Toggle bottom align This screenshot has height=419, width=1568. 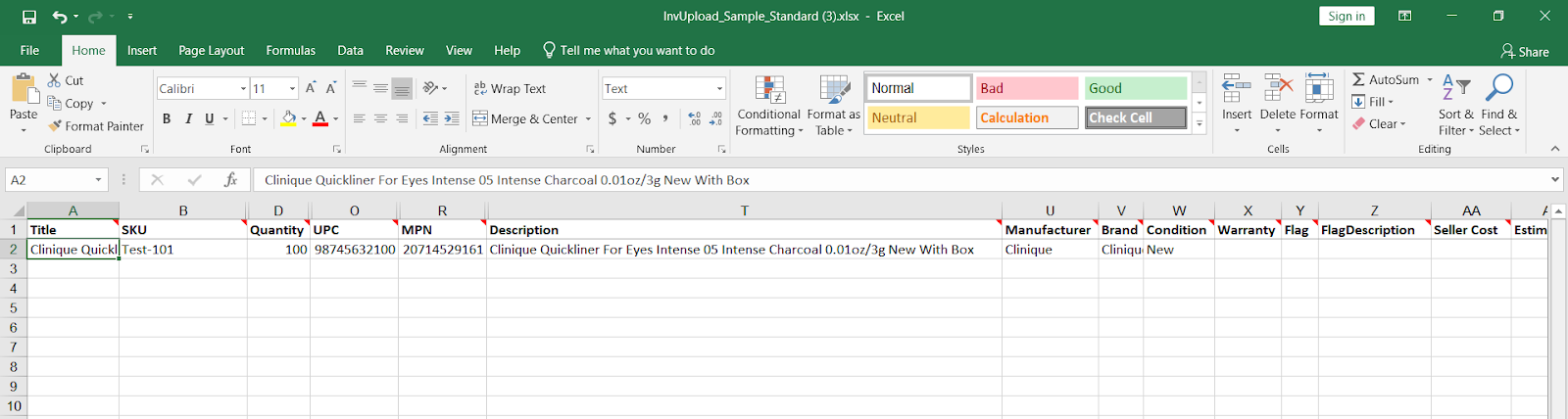tap(402, 88)
